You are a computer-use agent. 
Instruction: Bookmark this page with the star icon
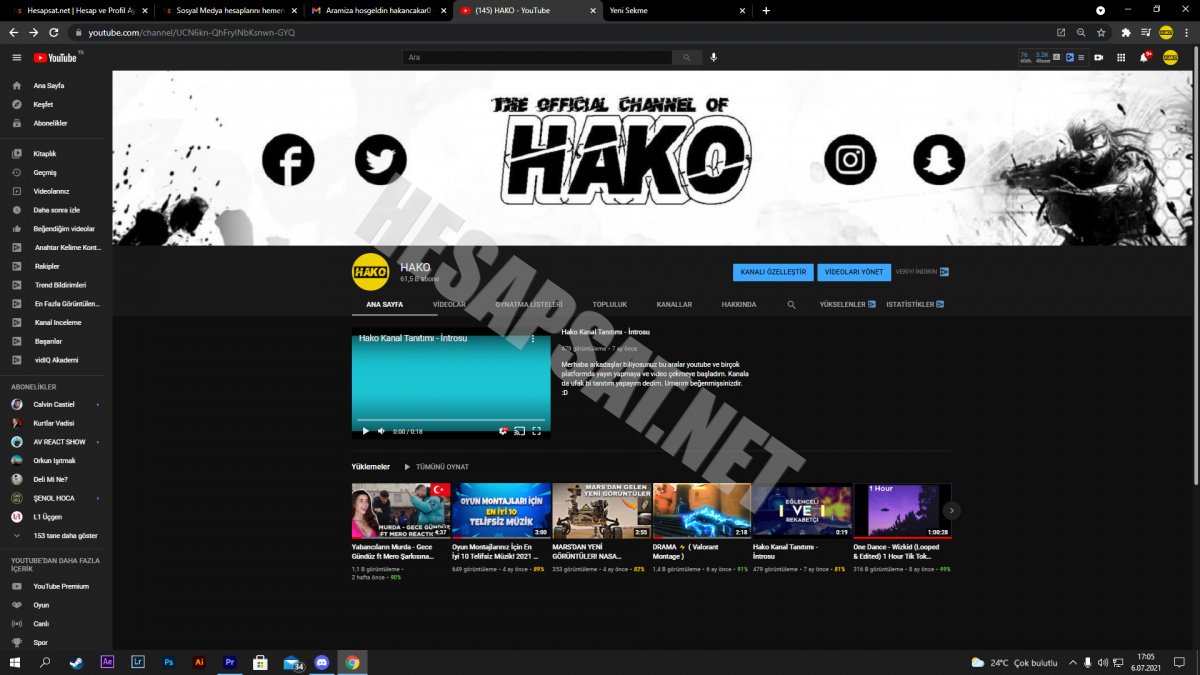(1101, 32)
